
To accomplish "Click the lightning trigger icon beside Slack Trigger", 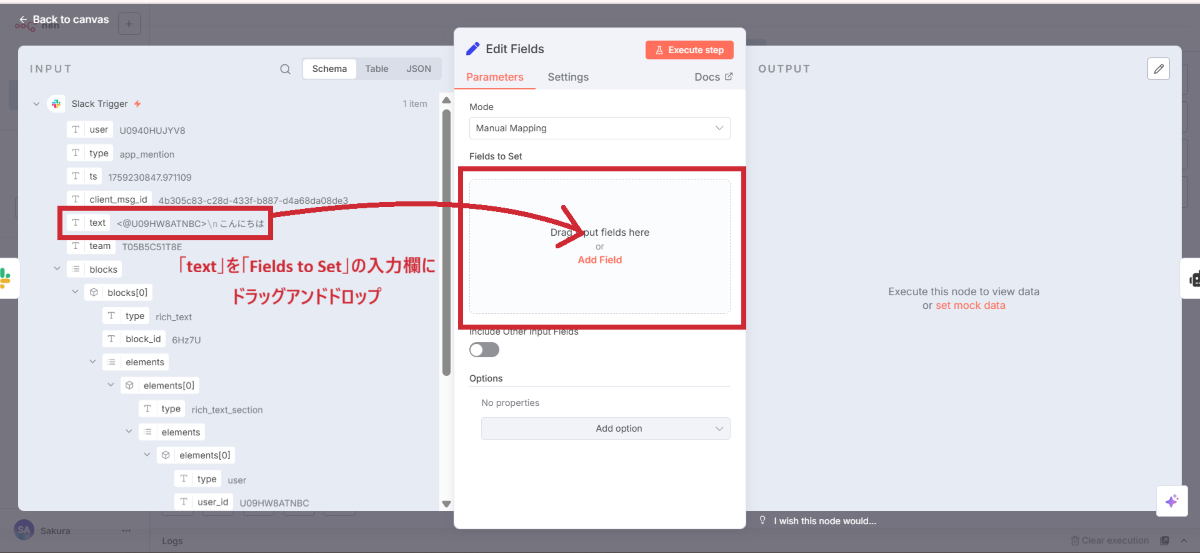I will (x=137, y=103).
